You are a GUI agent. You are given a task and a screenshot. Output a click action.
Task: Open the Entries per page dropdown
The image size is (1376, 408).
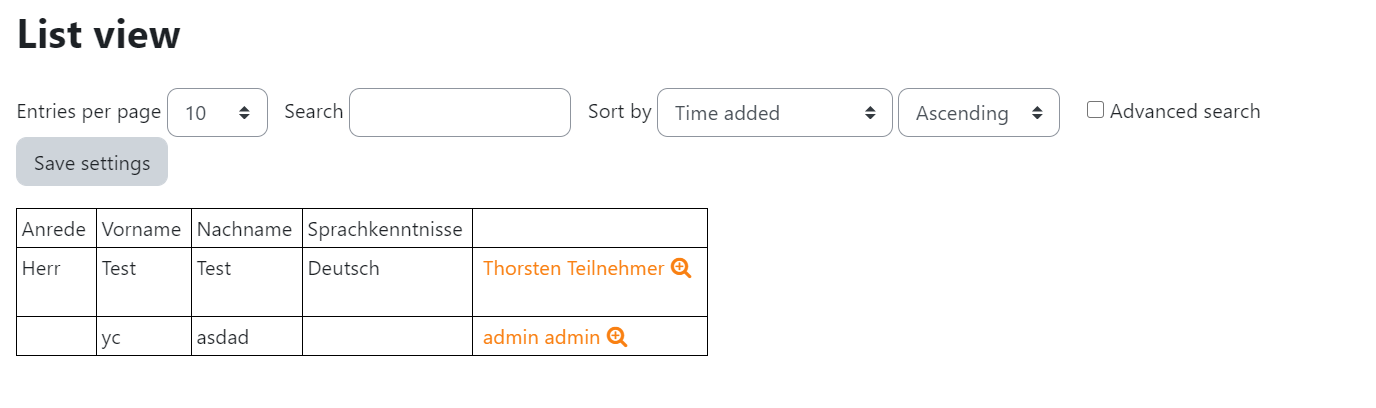point(217,112)
